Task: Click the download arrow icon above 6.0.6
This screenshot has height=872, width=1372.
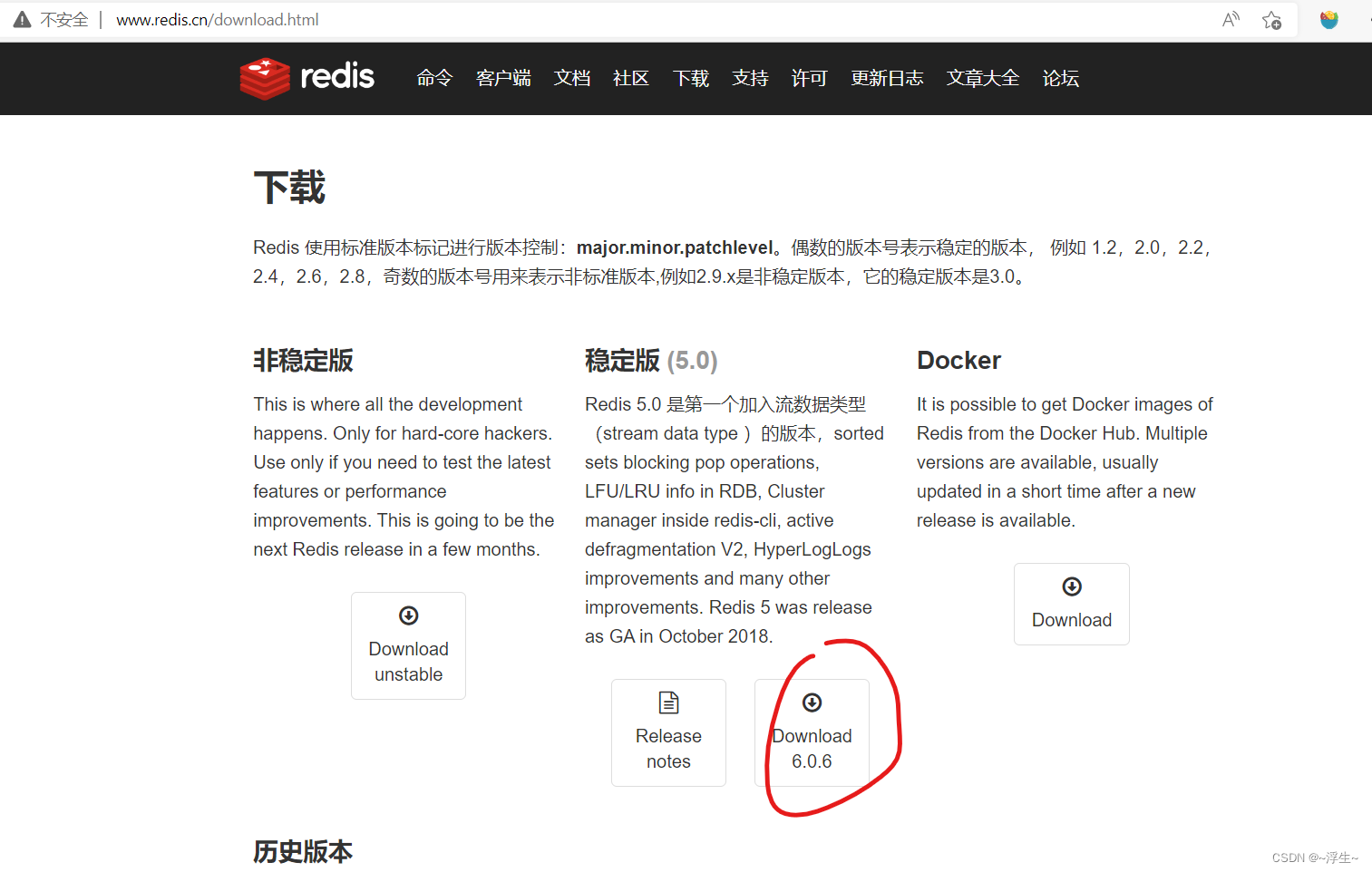Action: click(812, 702)
